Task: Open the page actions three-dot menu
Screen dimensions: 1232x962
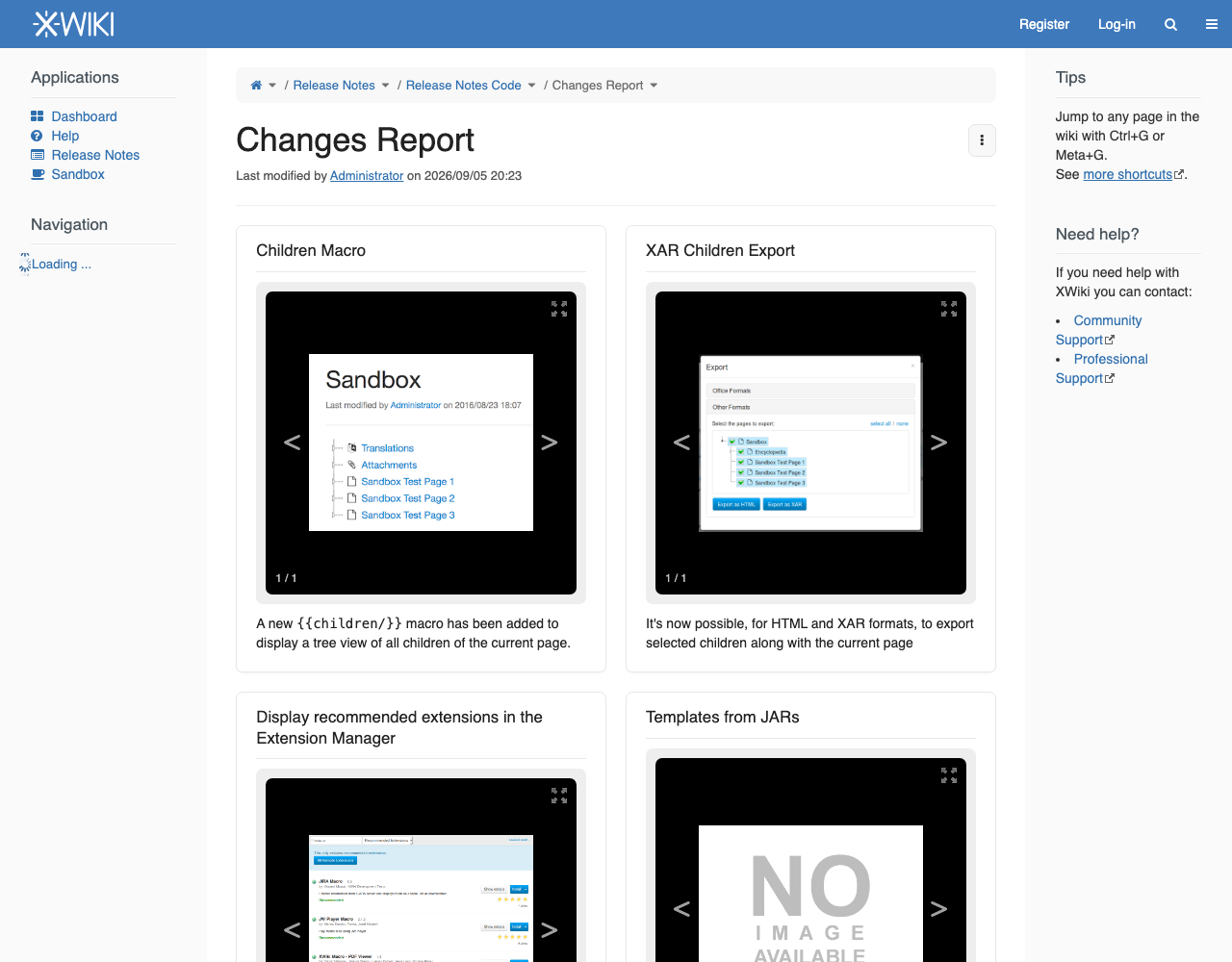Action: (x=982, y=140)
